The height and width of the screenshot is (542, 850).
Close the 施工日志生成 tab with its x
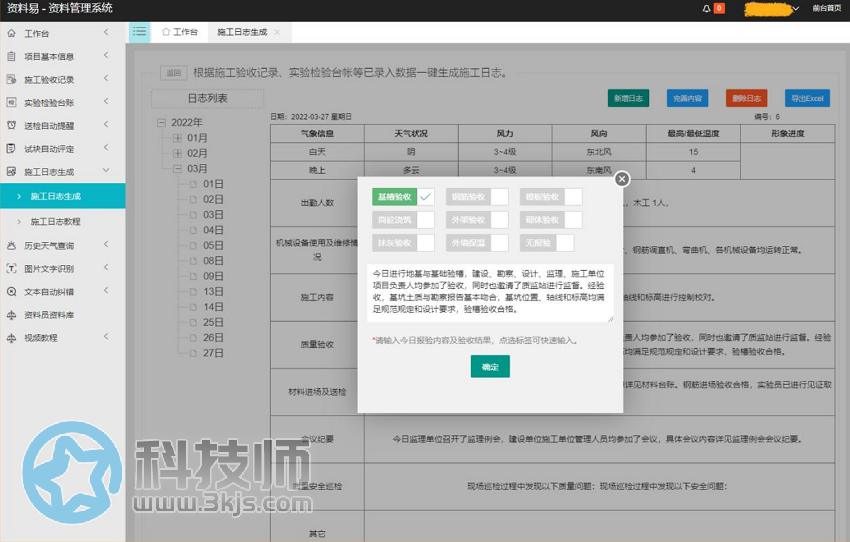pyautogui.click(x=277, y=33)
